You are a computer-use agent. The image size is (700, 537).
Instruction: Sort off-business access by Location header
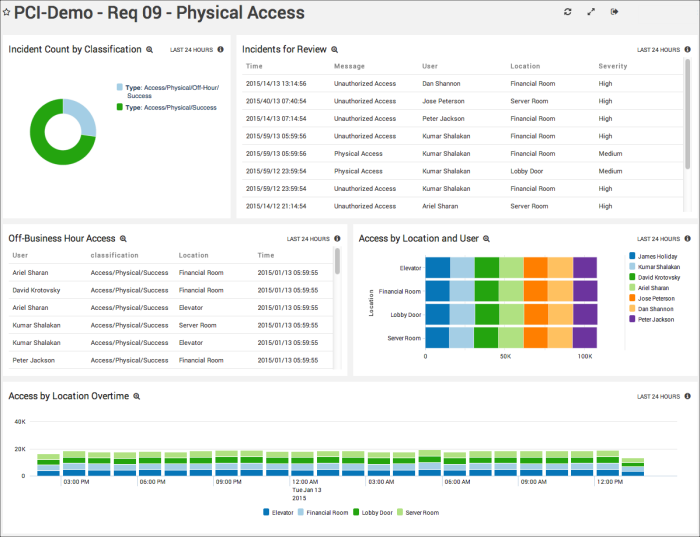(193, 255)
